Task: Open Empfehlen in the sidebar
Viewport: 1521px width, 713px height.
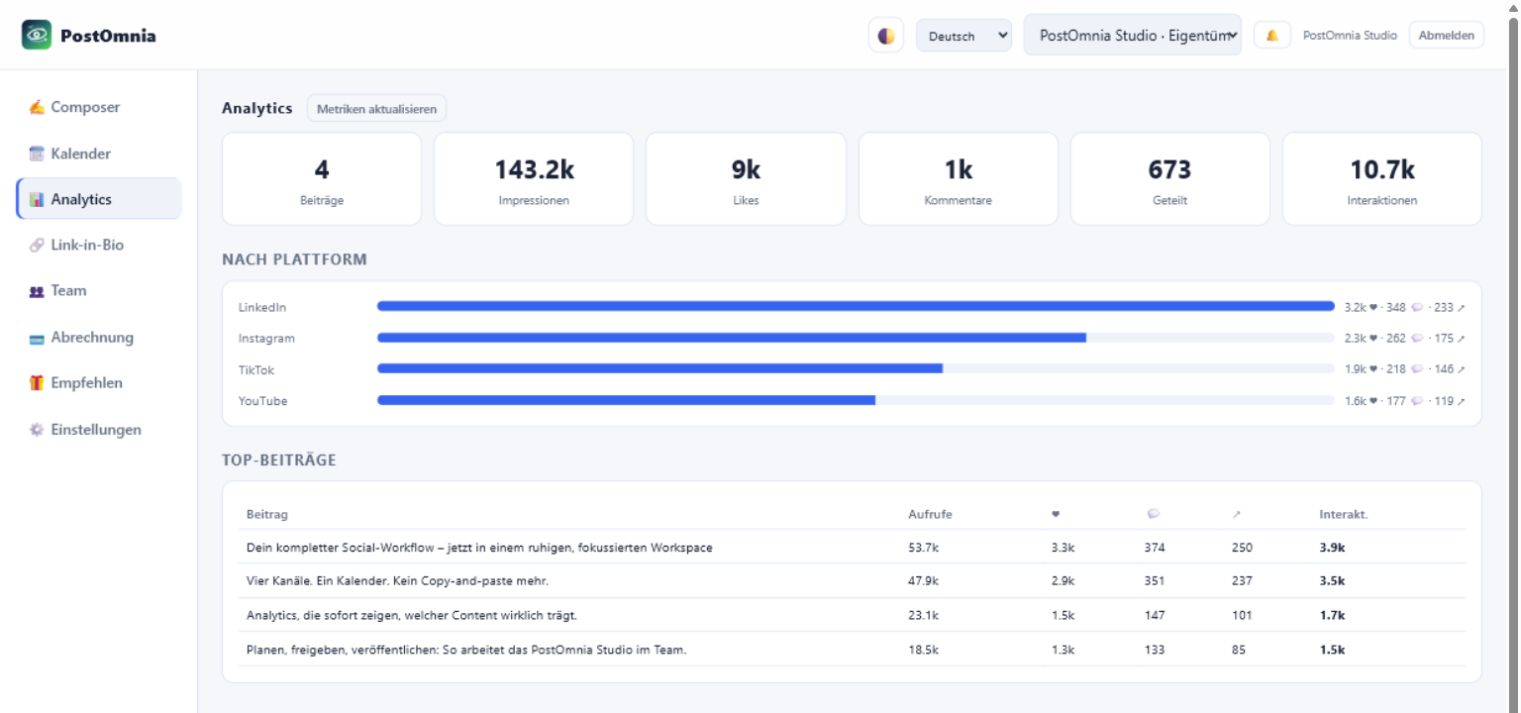Action: tap(98, 383)
